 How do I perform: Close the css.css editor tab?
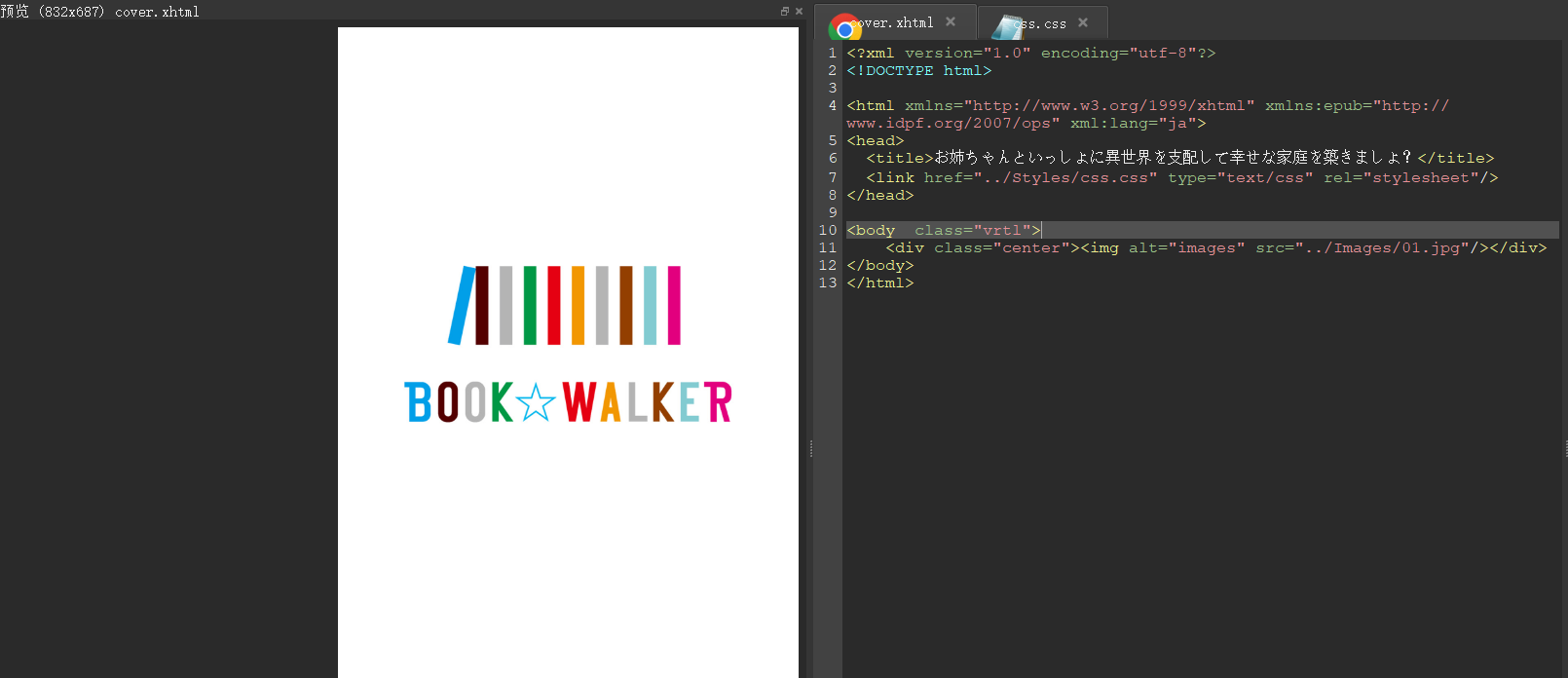click(x=1083, y=22)
